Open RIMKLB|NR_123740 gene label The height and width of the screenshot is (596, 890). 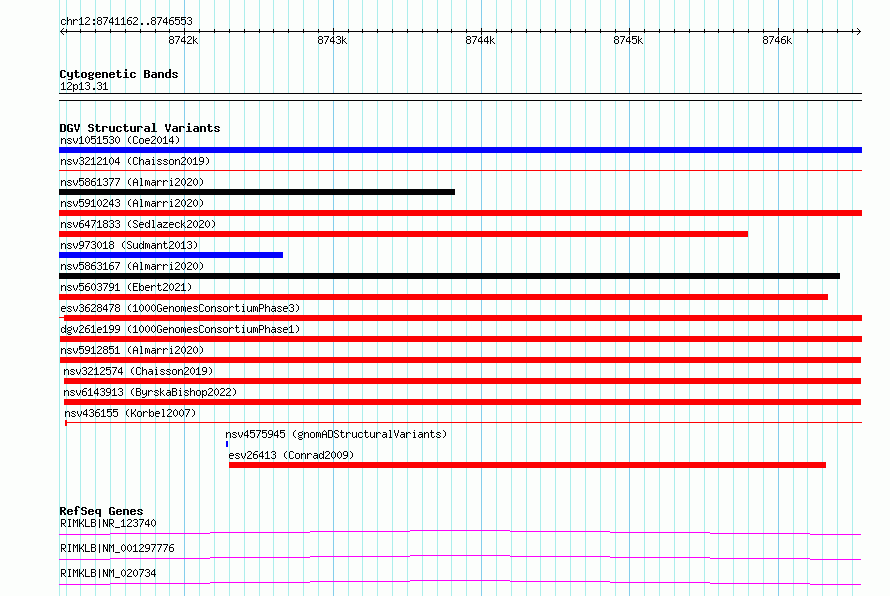click(108, 523)
